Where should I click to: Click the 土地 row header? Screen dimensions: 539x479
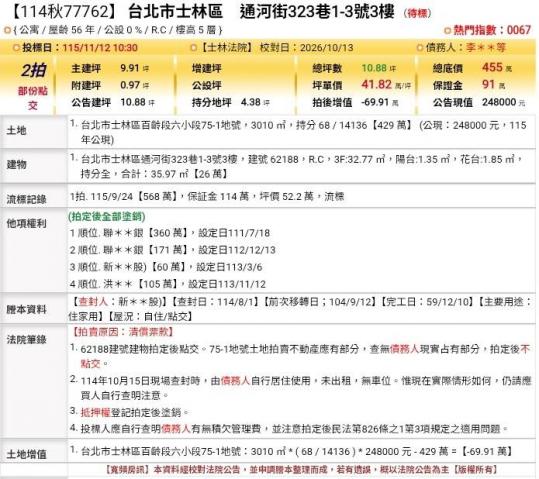(16, 130)
